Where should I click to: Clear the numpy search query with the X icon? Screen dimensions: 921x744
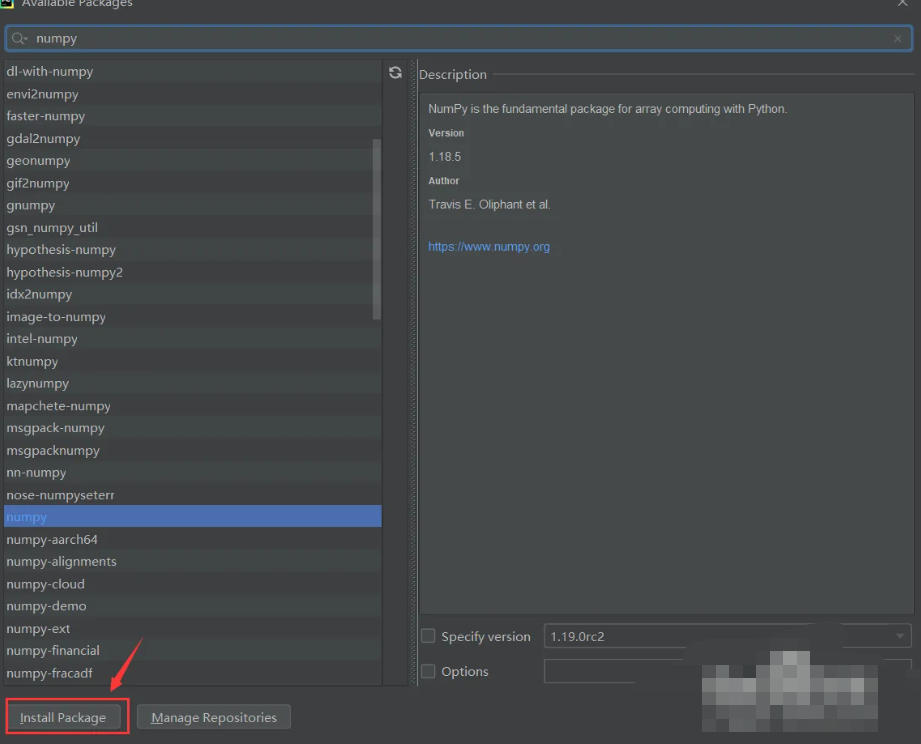[x=898, y=38]
